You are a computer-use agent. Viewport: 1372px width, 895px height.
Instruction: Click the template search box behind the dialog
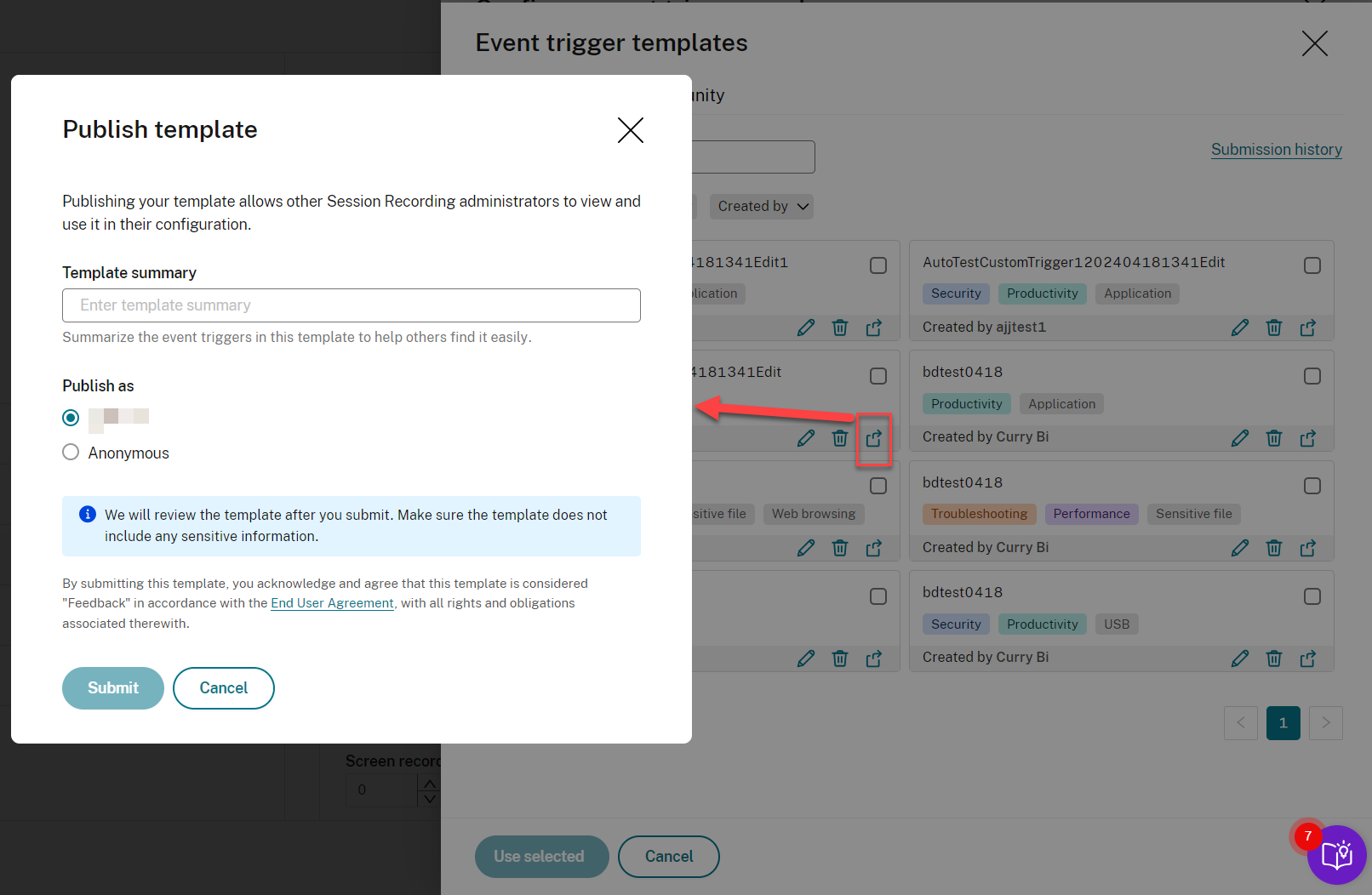click(x=753, y=157)
